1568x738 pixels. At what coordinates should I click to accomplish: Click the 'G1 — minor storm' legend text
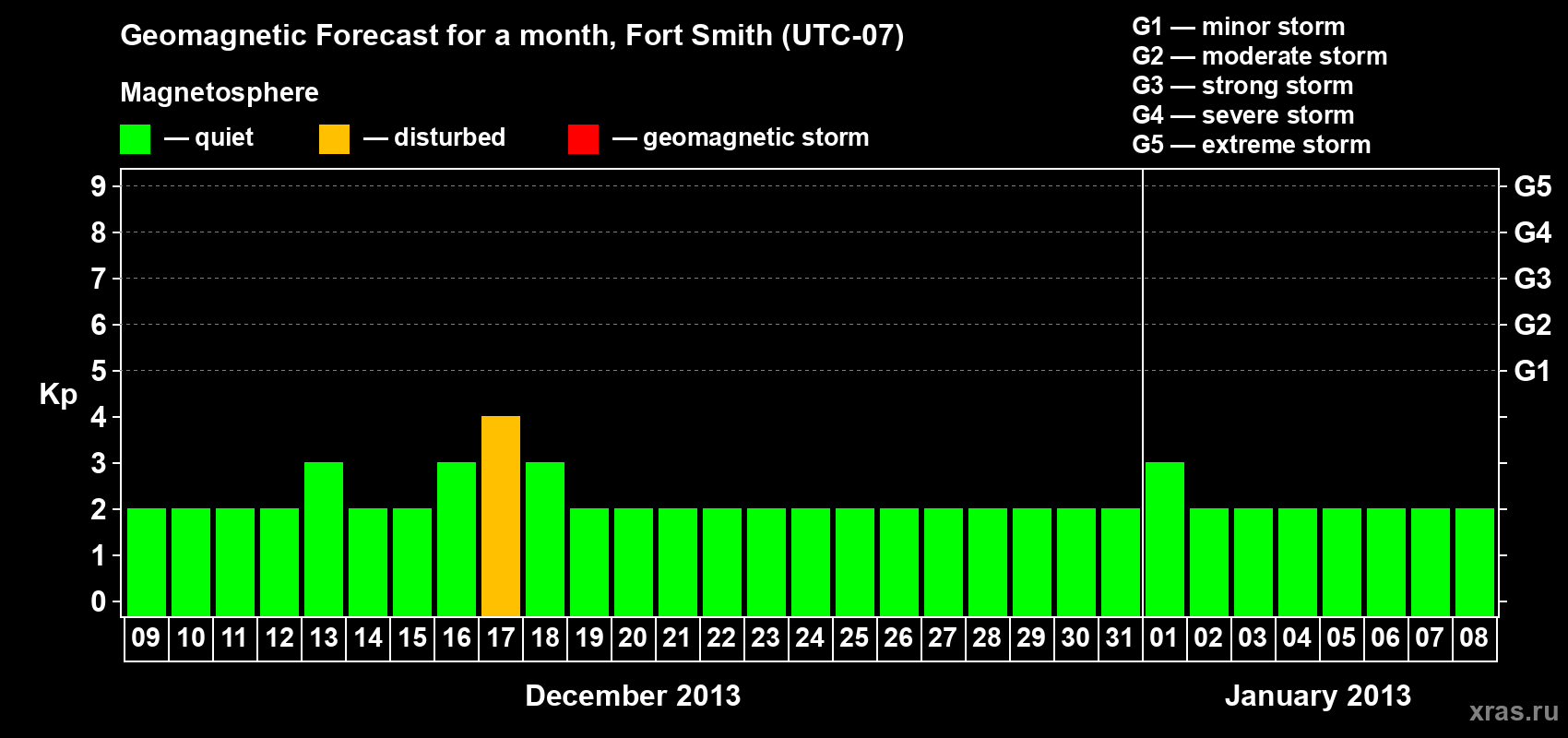pos(1239,27)
